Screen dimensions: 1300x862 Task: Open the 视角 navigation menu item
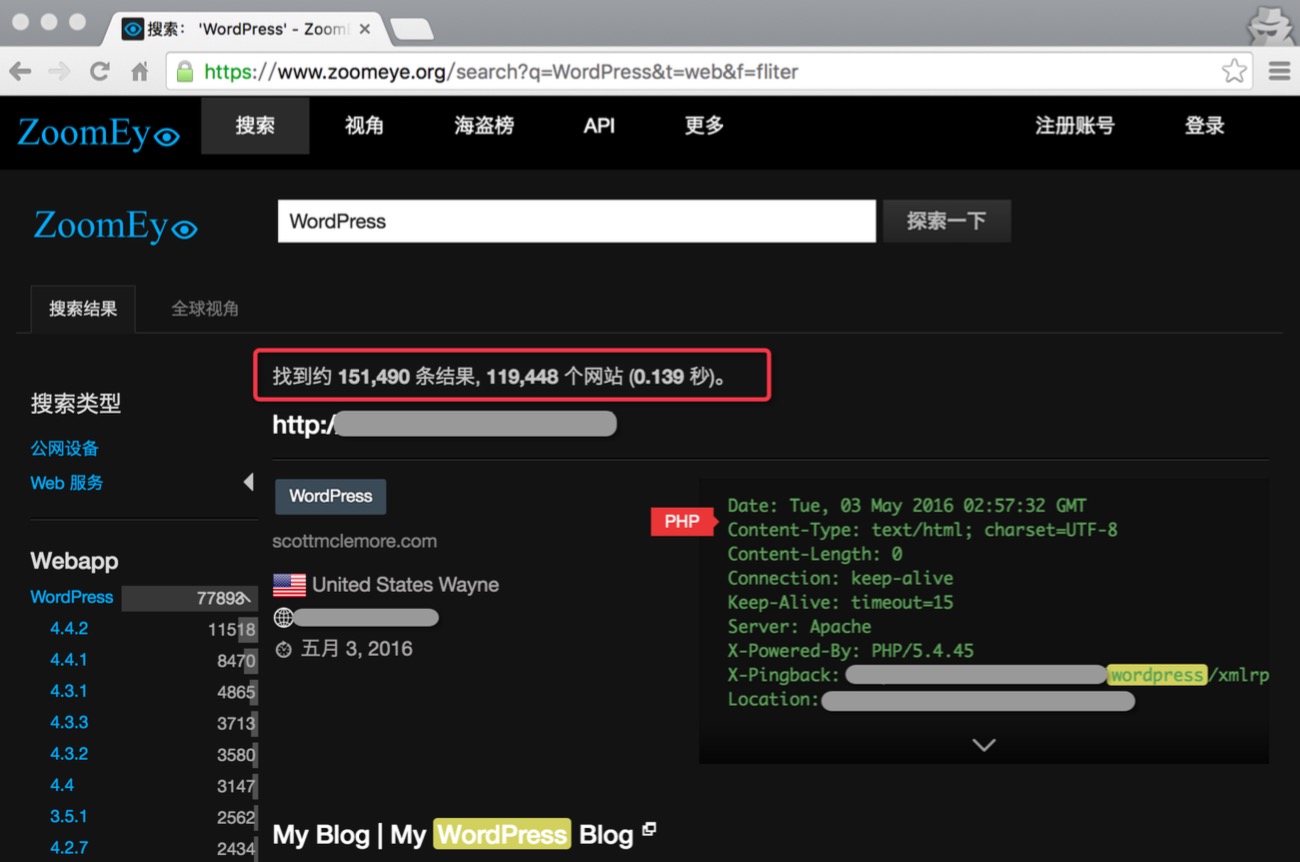coord(364,126)
